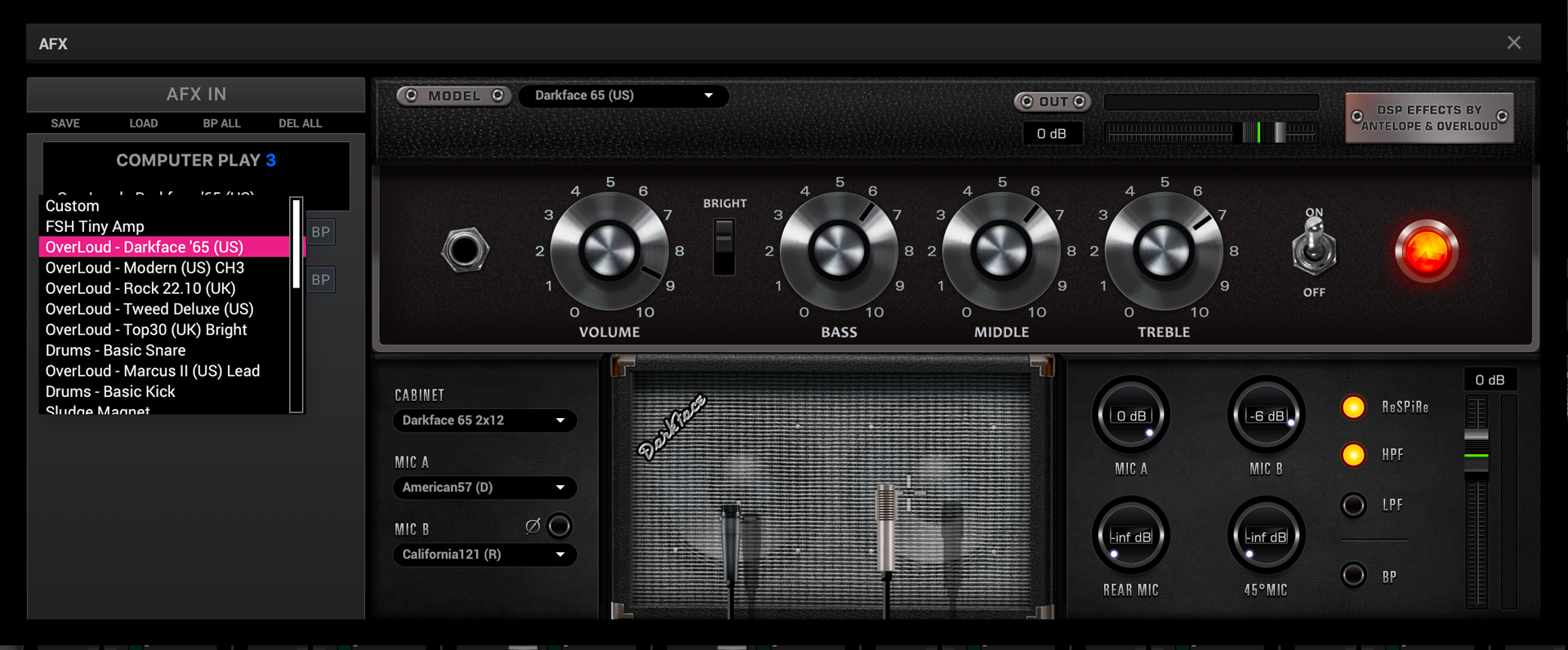Screen dimensions: 1568x650
Task: Click the TREBLE knob
Action: [1164, 251]
